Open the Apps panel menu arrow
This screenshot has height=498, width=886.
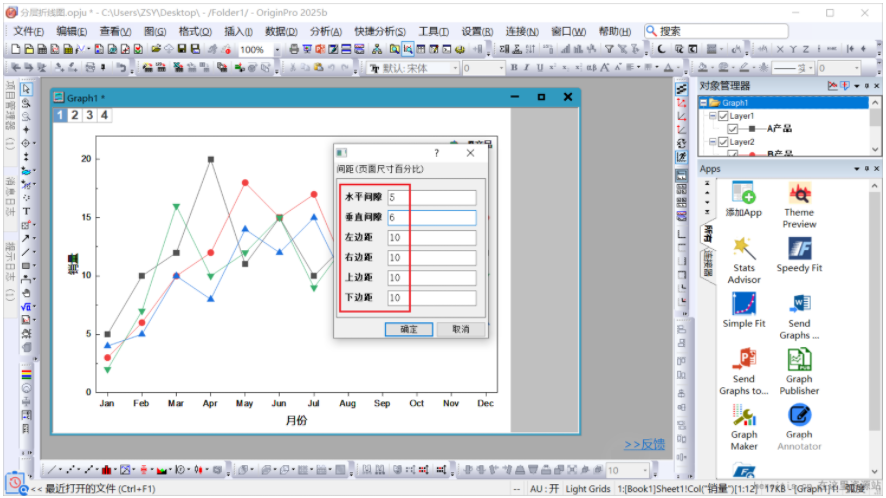[x=857, y=168]
